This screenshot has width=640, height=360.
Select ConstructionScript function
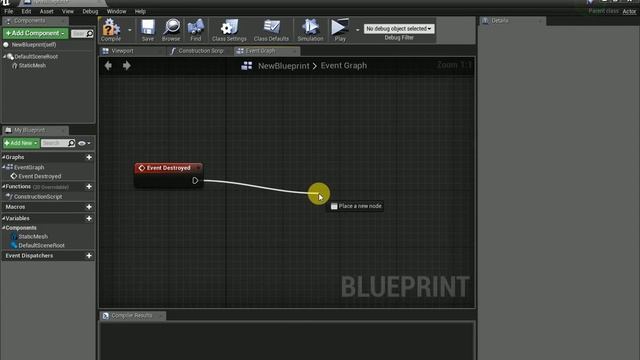click(x=38, y=197)
